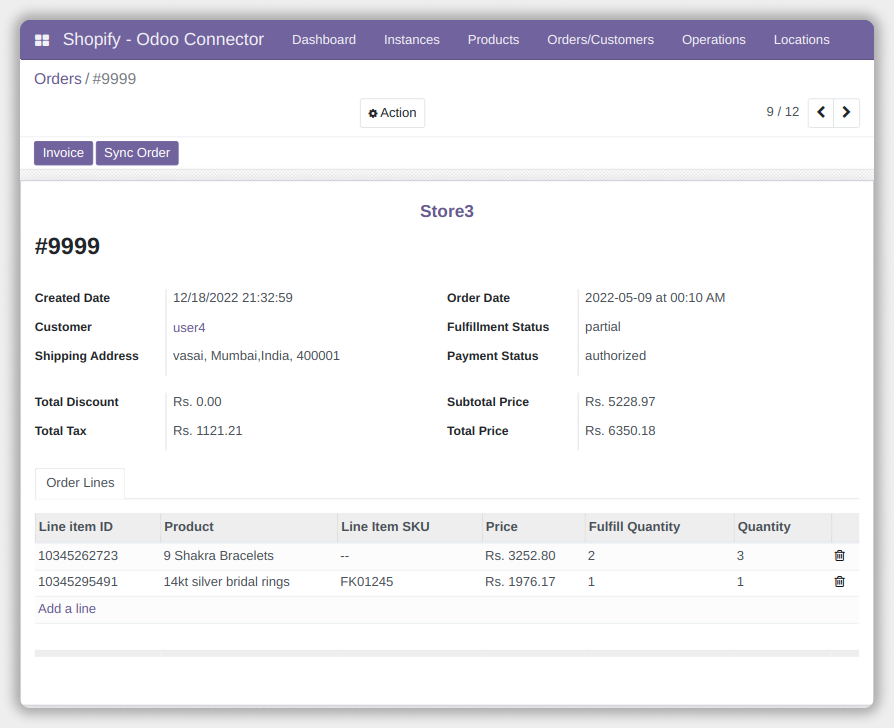Viewport: 894px width, 728px height.
Task: Go back to Orders breadcrumb
Action: (x=58, y=79)
